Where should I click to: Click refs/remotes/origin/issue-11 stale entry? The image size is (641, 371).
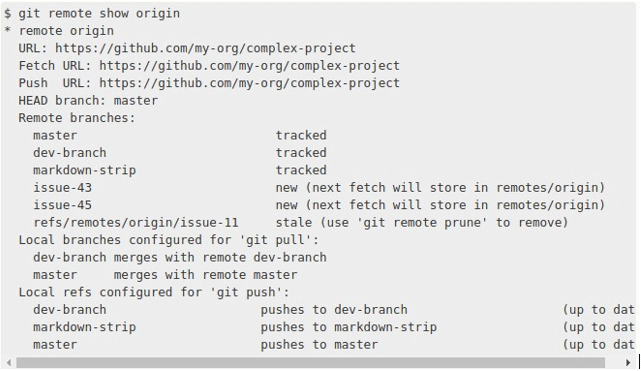tap(135, 223)
